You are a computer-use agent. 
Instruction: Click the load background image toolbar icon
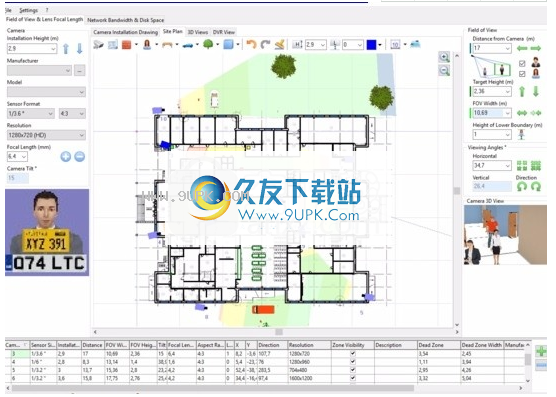point(113,45)
